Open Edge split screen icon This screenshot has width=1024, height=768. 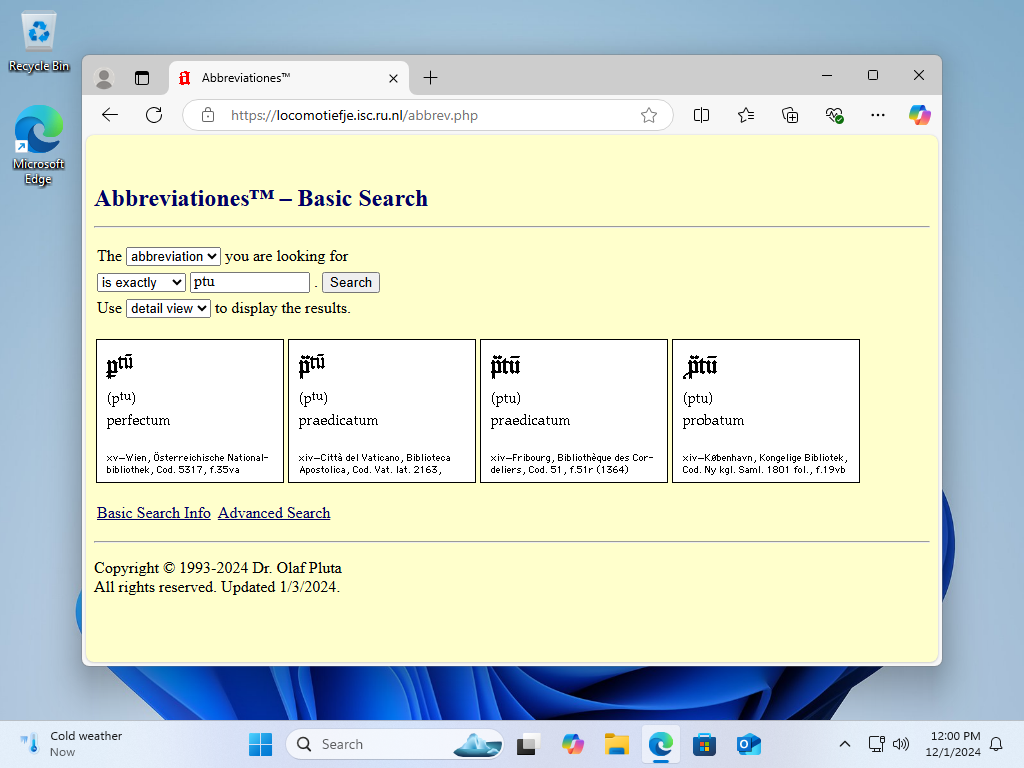coord(702,115)
